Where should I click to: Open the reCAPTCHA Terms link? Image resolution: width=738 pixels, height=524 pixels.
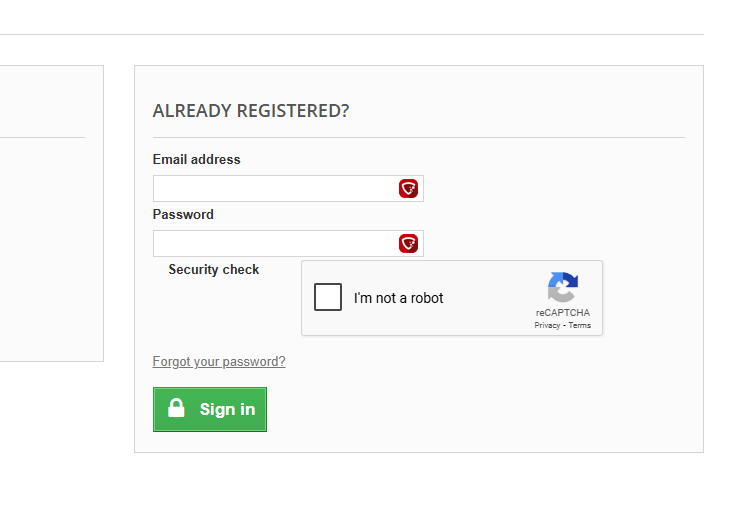pyautogui.click(x=579, y=325)
